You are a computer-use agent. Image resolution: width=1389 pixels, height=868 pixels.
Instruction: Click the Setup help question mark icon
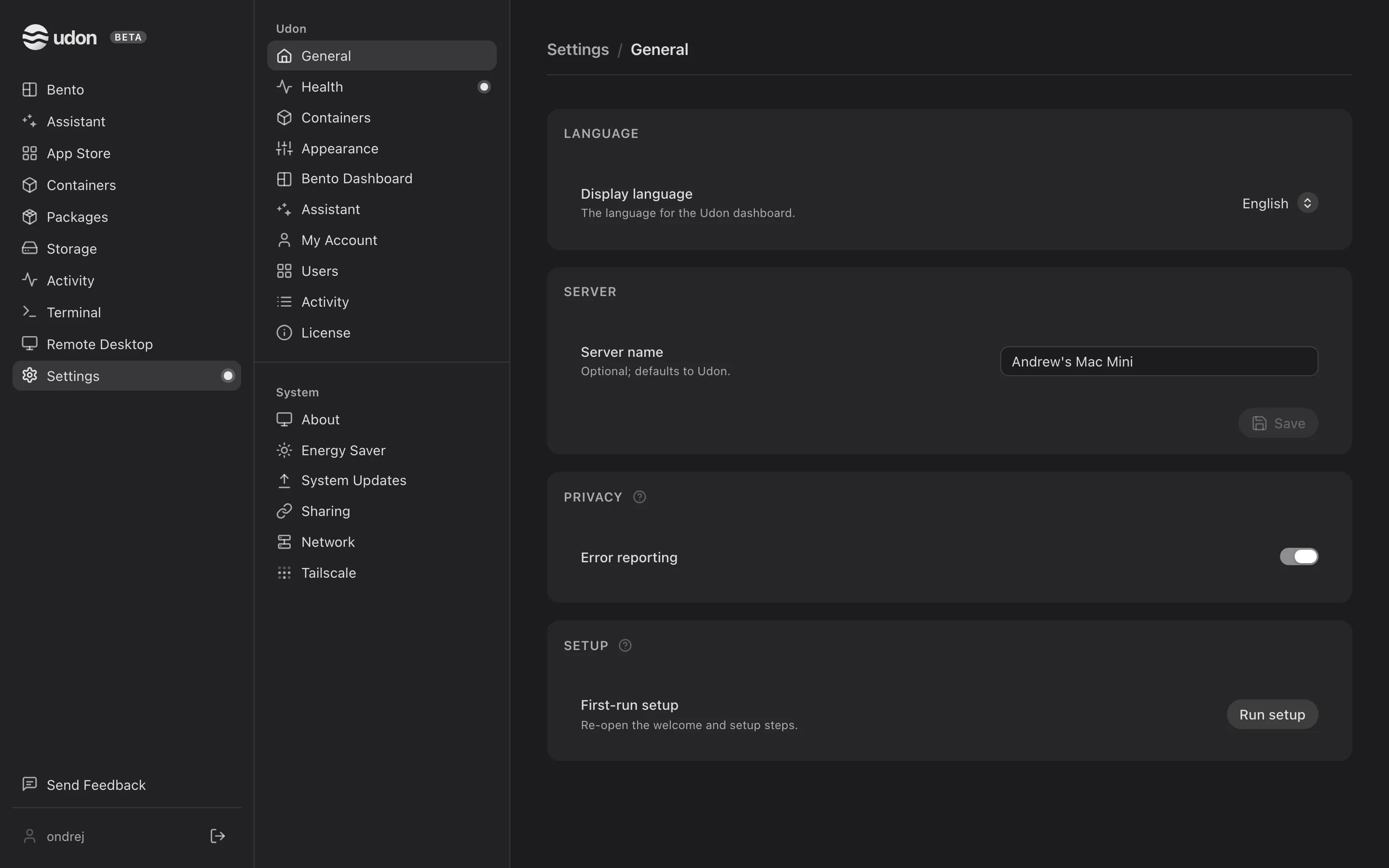click(x=625, y=646)
